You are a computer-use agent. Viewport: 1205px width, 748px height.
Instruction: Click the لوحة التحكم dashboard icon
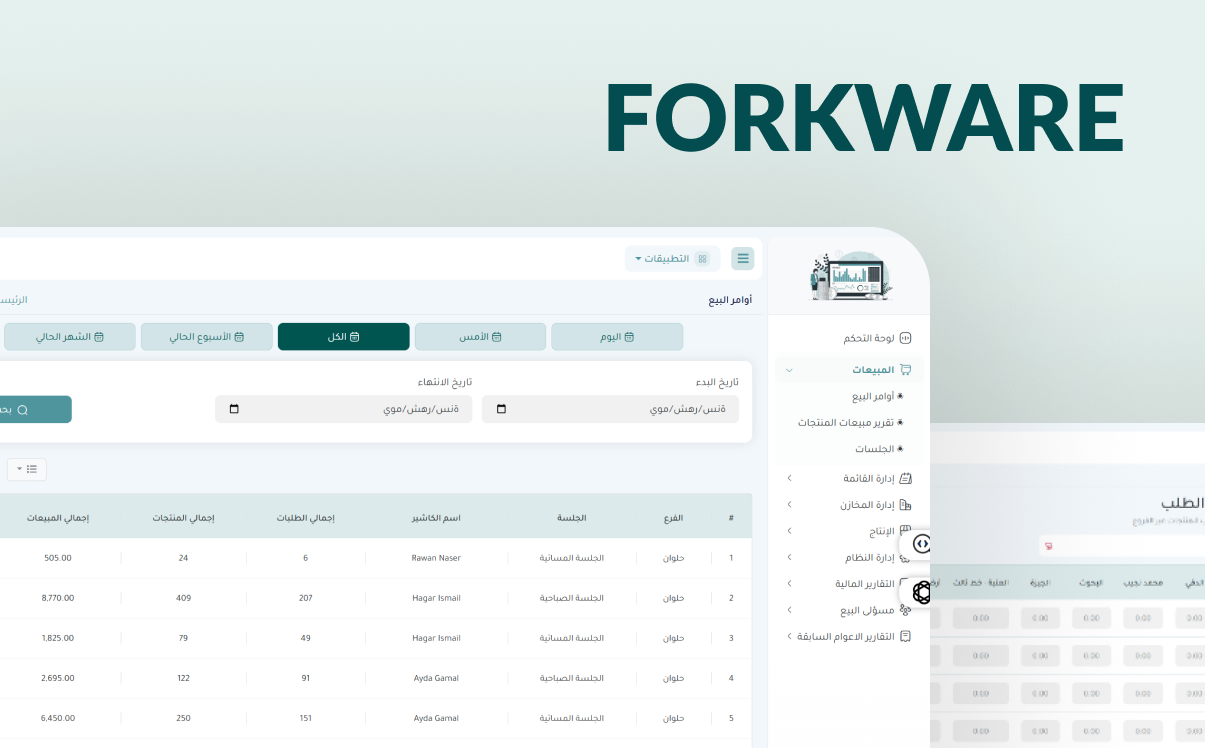tap(906, 338)
